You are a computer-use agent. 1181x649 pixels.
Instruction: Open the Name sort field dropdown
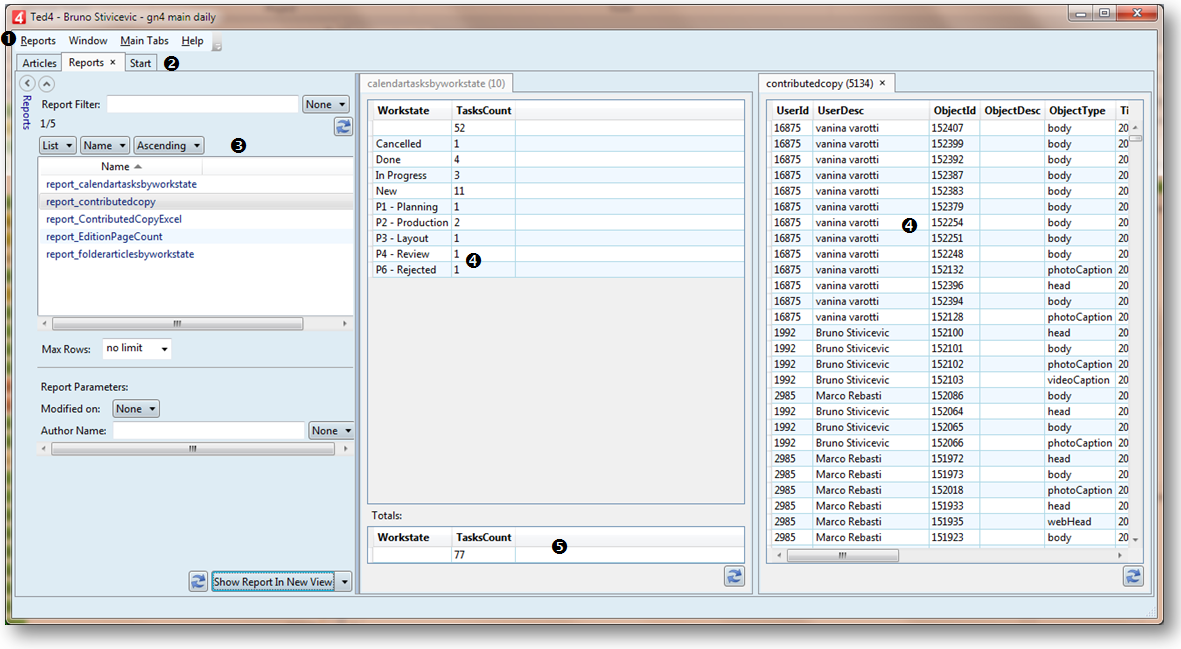[x=105, y=145]
